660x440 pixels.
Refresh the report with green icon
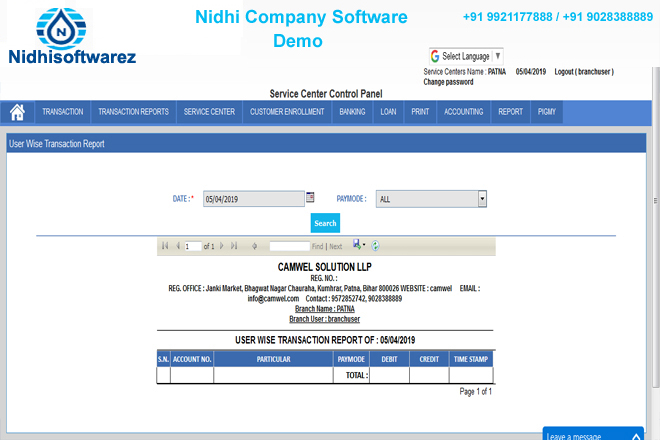pyautogui.click(x=375, y=246)
